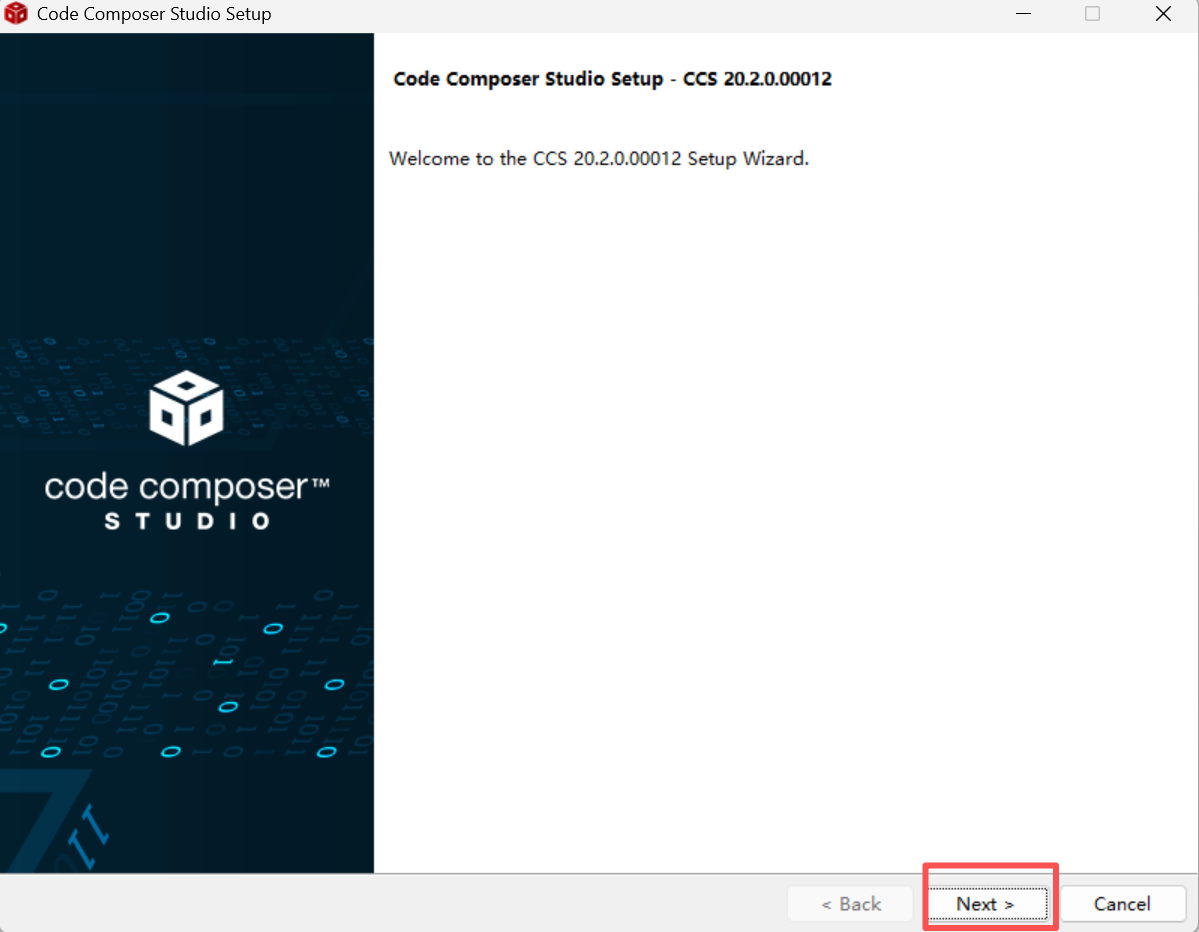The width and height of the screenshot is (1199, 932).
Task: Minimize the setup window
Action: click(x=1023, y=14)
